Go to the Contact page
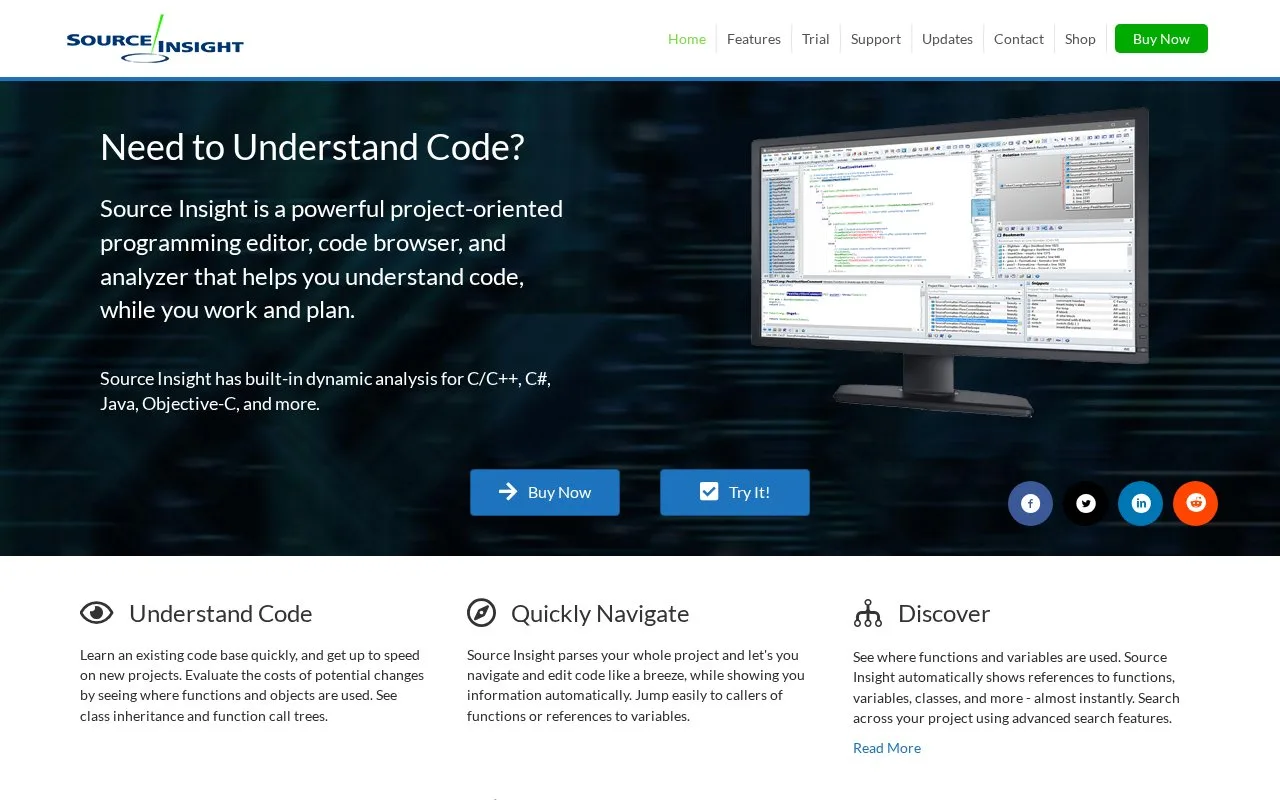Screen dimensions: 1280x800 click(x=1019, y=39)
